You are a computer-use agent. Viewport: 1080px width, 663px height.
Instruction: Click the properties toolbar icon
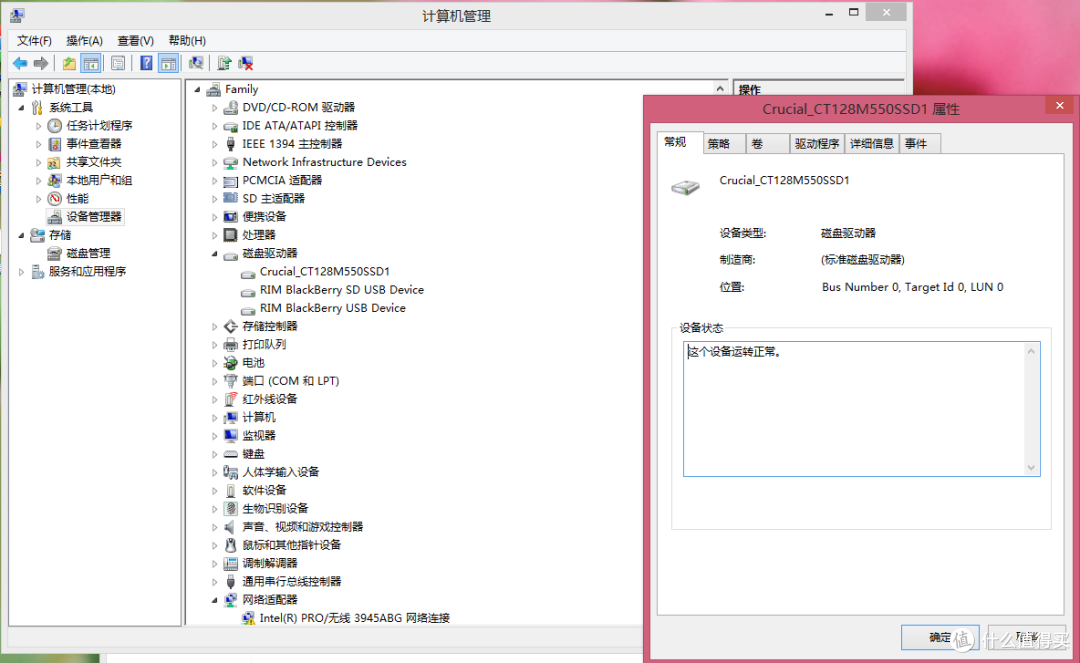coord(118,63)
